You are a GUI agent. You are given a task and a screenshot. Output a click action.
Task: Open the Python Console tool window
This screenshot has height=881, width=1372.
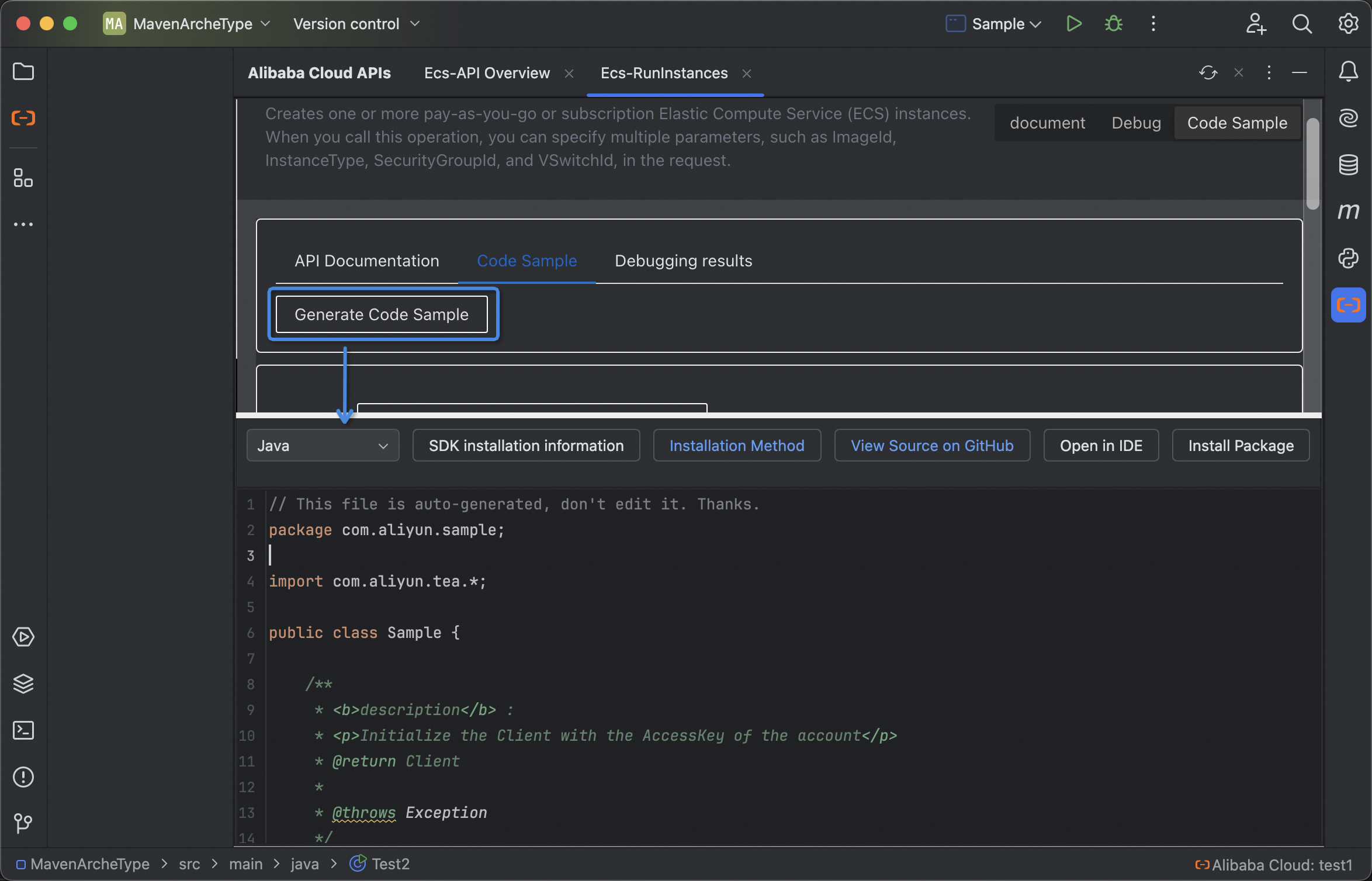point(1348,258)
